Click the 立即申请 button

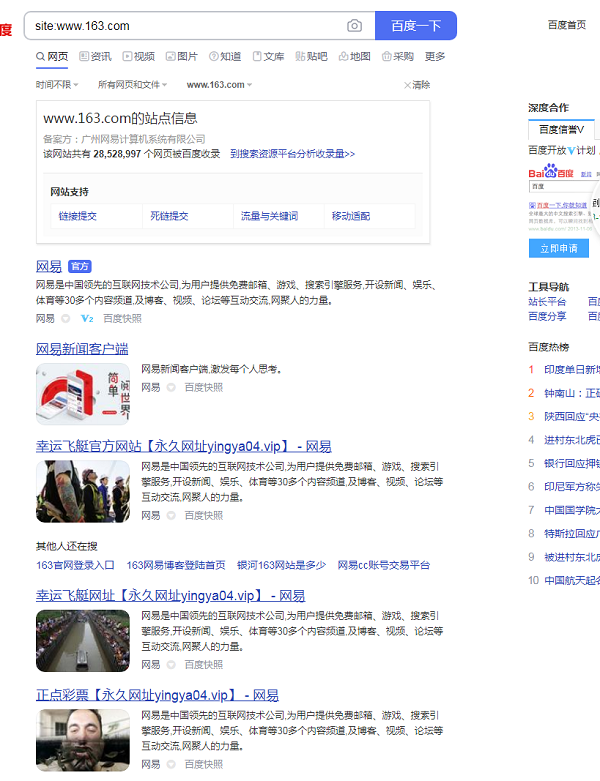pos(559,248)
